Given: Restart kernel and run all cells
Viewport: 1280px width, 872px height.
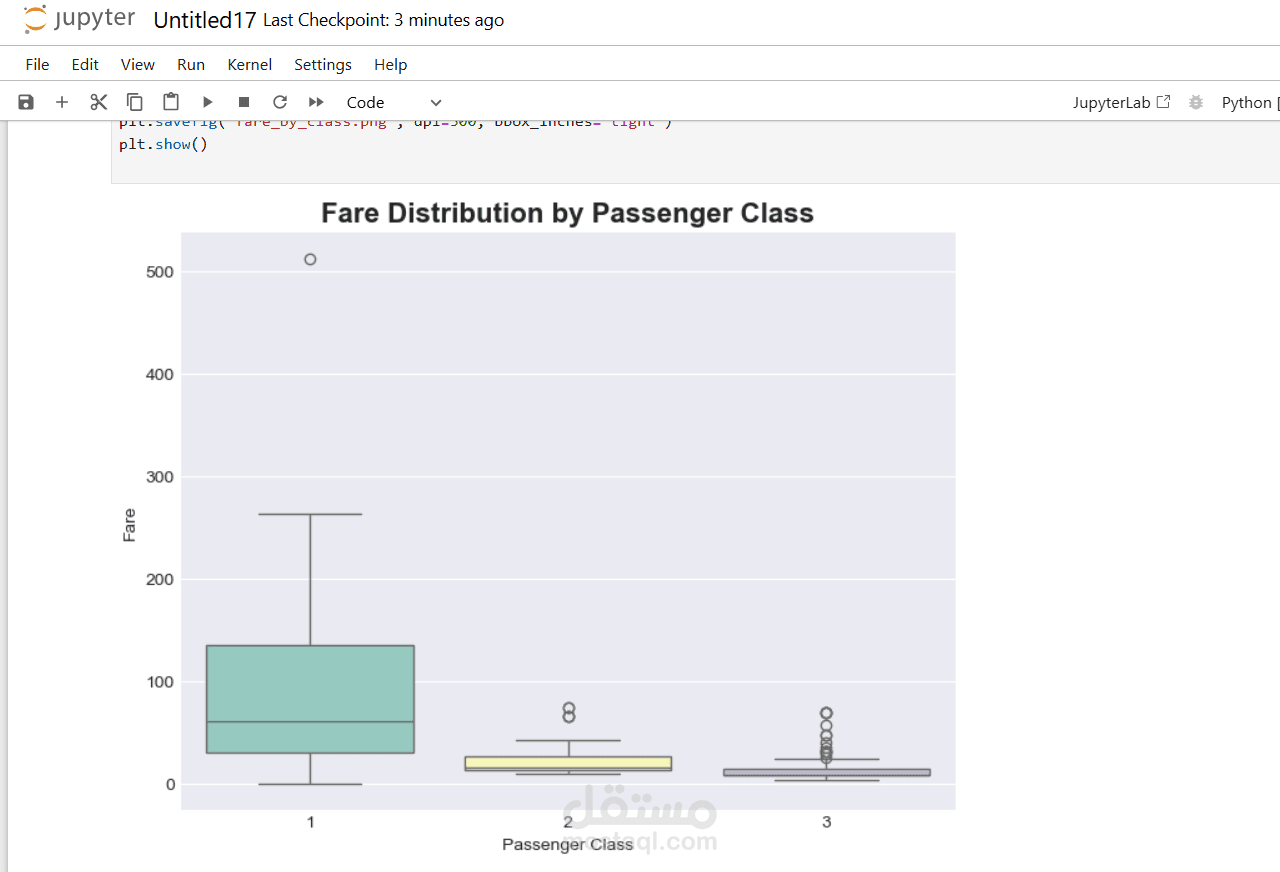Looking at the screenshot, I should (x=316, y=102).
